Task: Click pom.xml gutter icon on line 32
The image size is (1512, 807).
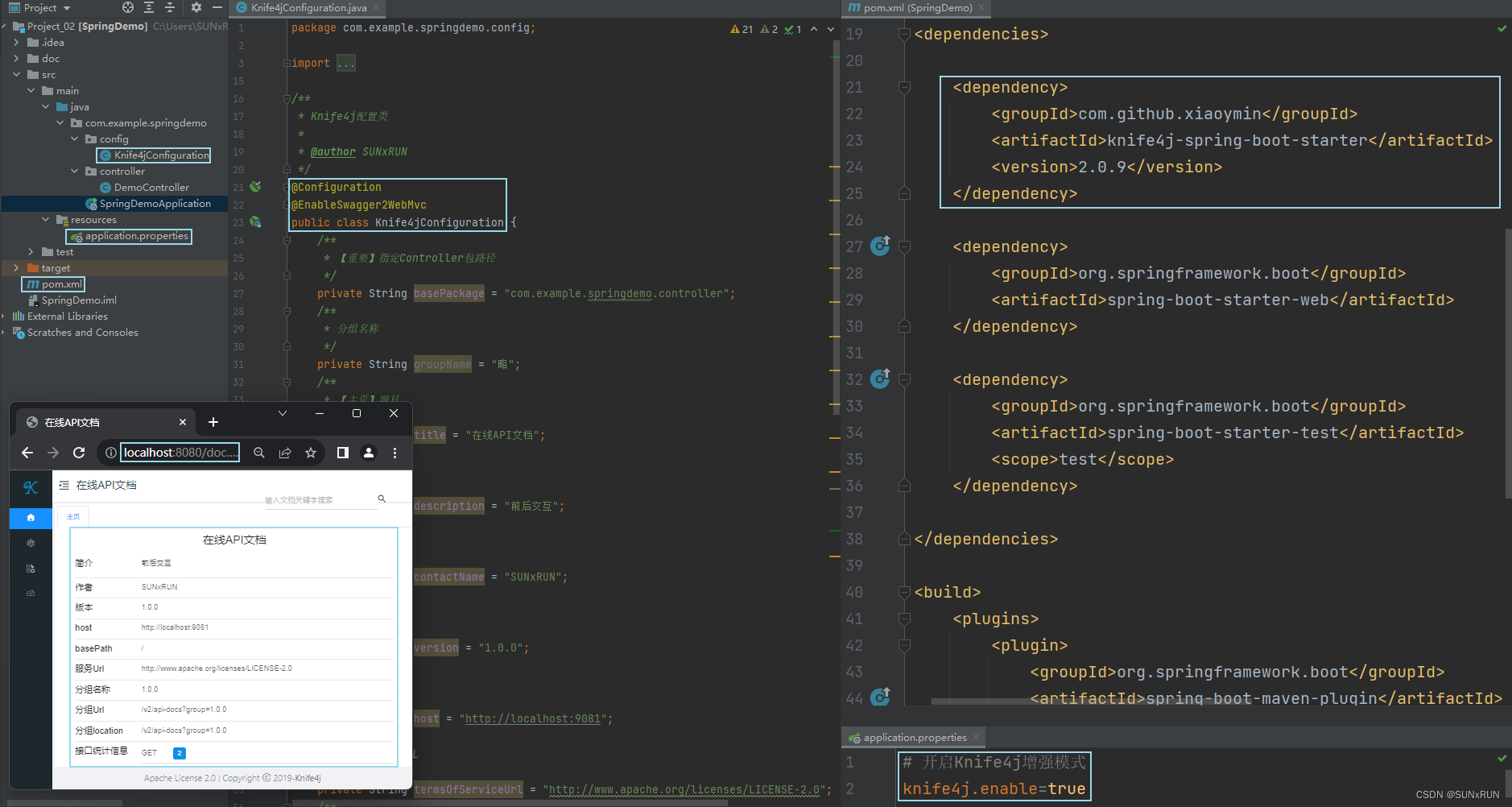Action: 880,379
